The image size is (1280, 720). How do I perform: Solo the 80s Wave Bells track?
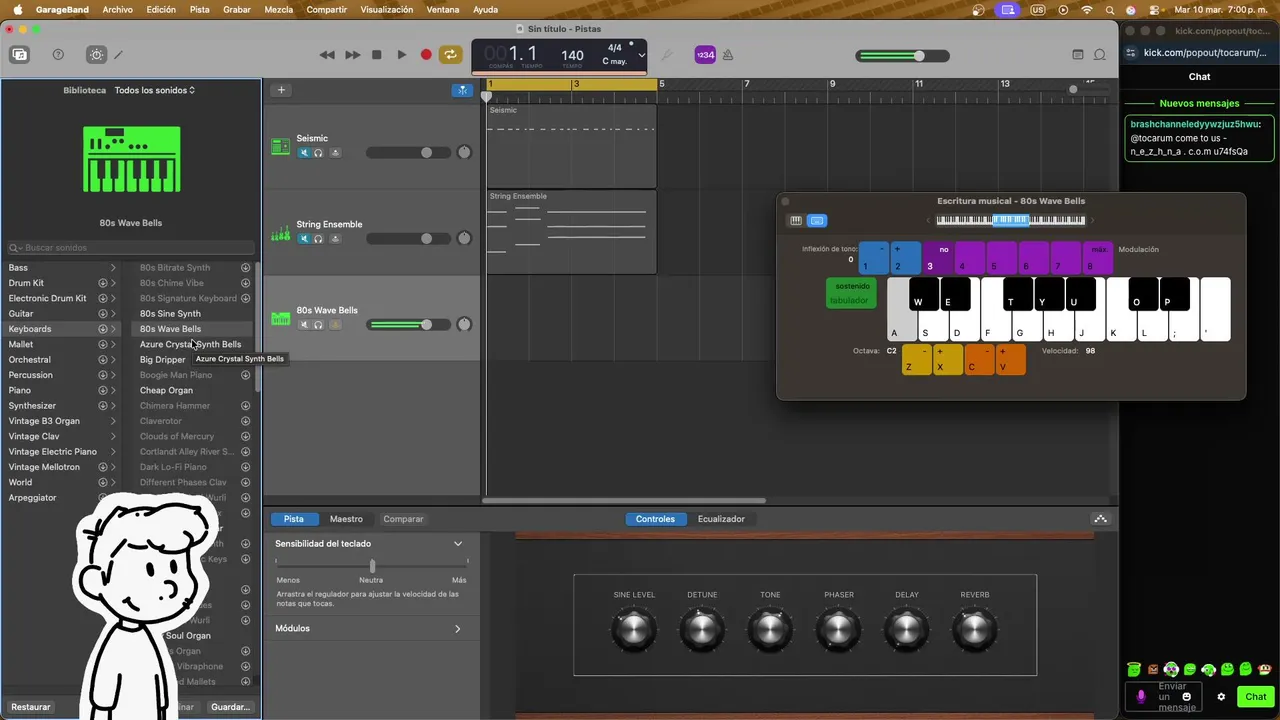click(x=319, y=325)
